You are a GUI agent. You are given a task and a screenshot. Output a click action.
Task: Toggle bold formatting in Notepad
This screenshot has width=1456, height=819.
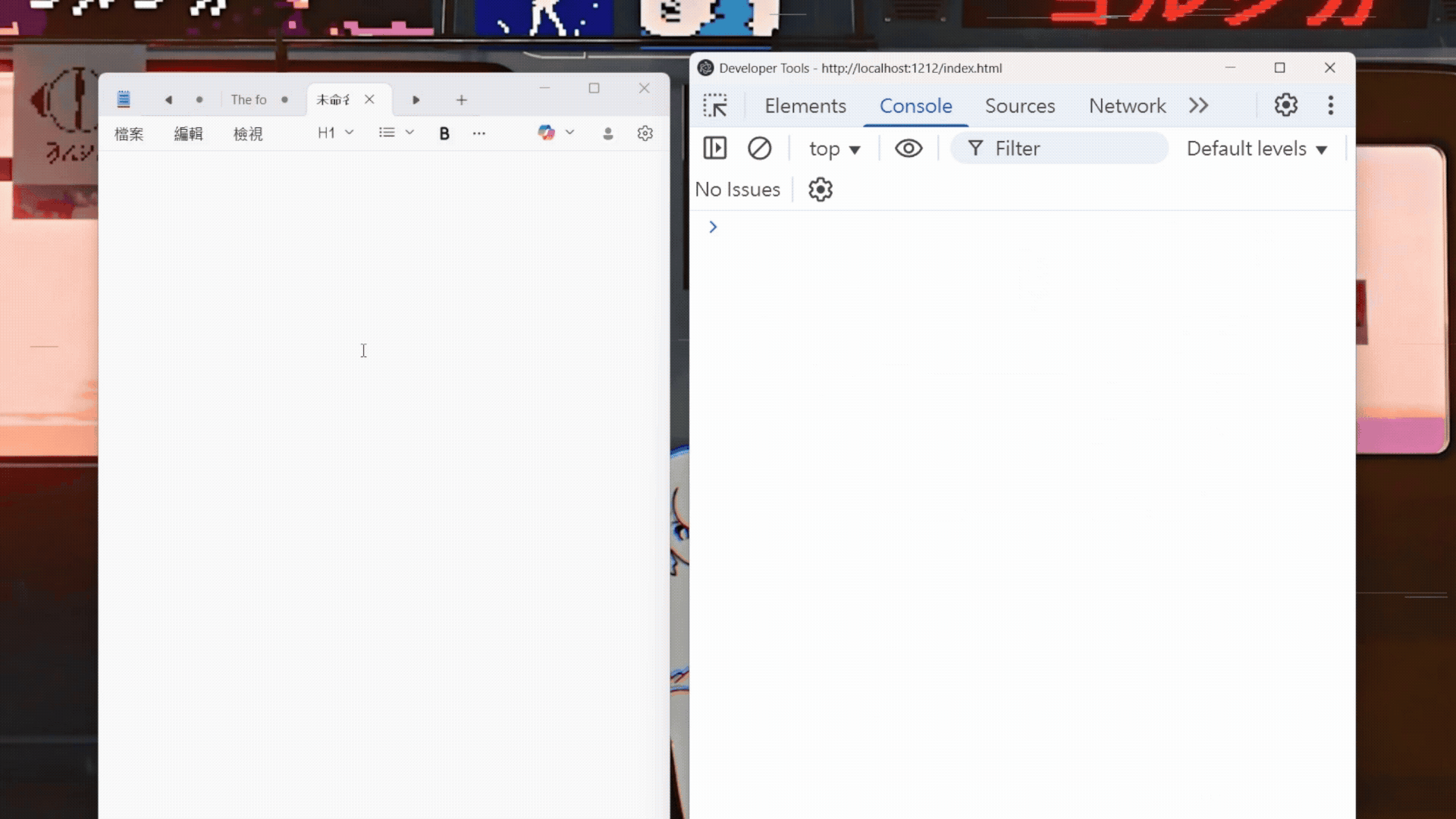click(444, 133)
